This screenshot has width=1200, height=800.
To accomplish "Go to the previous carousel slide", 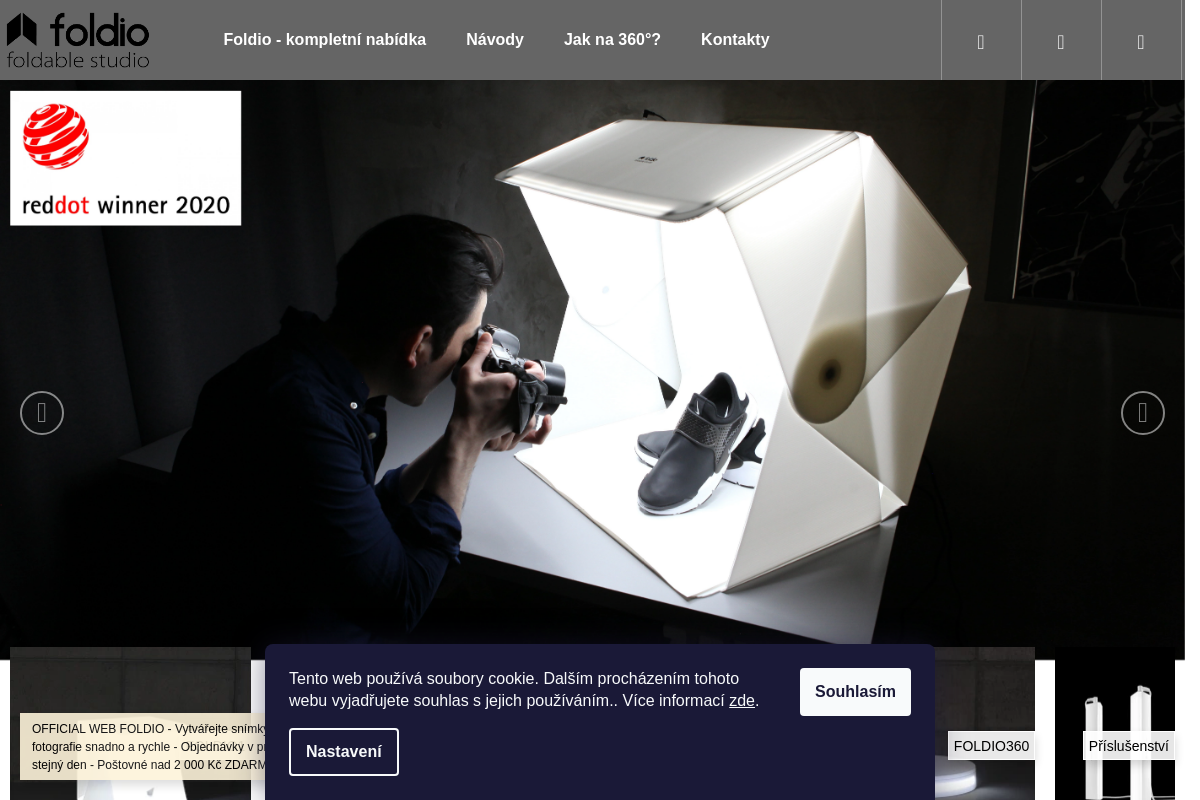I will click(x=42, y=413).
